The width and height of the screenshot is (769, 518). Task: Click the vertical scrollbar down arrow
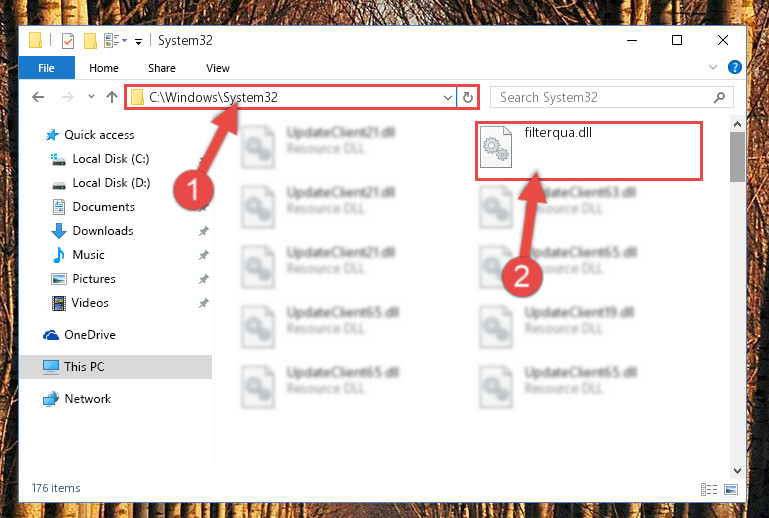pyautogui.click(x=737, y=471)
